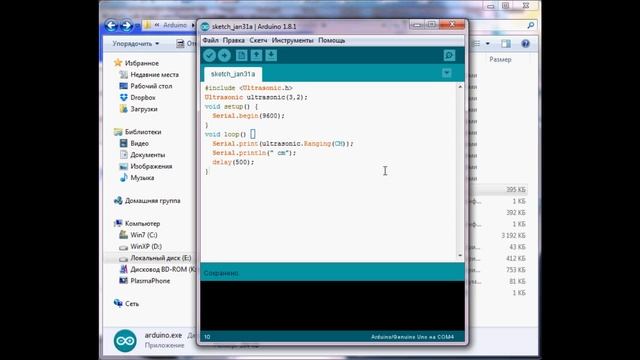Save the sketch using the down-arrow icon
This screenshot has height=360, width=640.
click(271, 56)
